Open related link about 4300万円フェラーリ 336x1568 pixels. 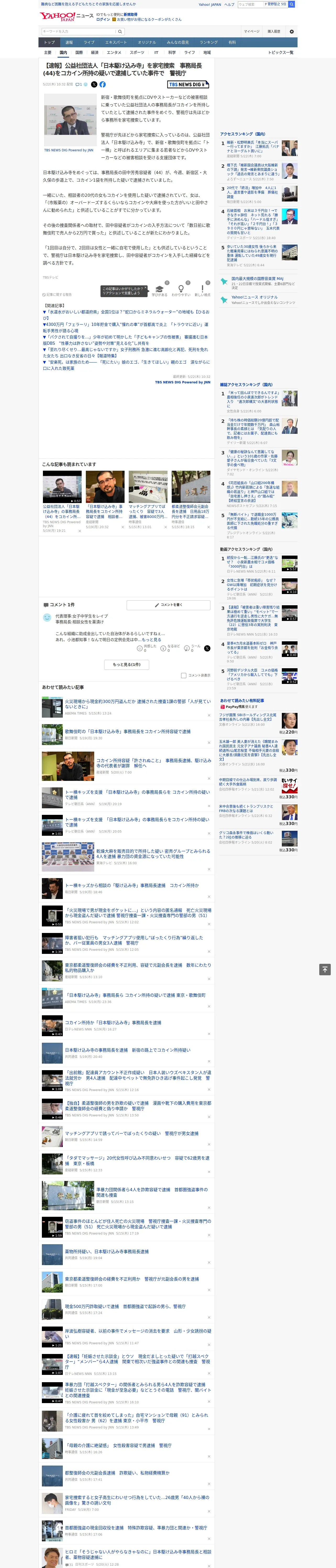click(125, 327)
